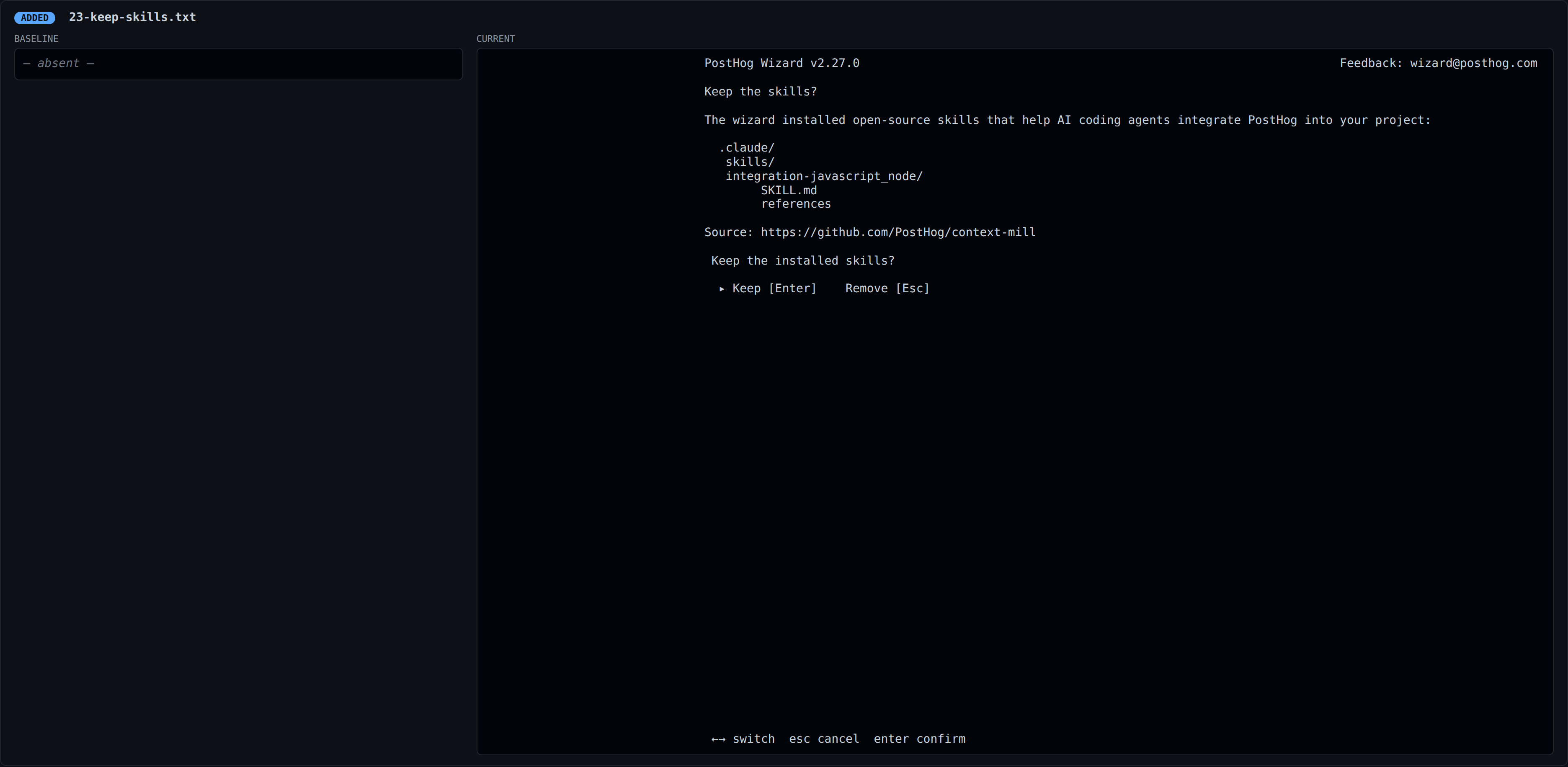Click the BASELINE panel label

(36, 39)
